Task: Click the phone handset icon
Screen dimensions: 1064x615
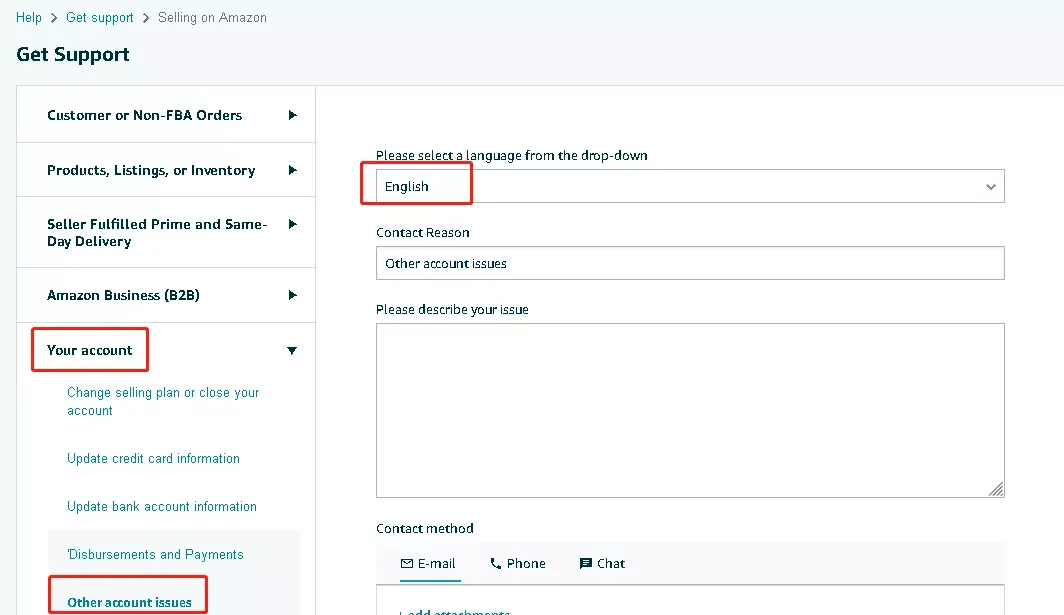Action: 496,563
